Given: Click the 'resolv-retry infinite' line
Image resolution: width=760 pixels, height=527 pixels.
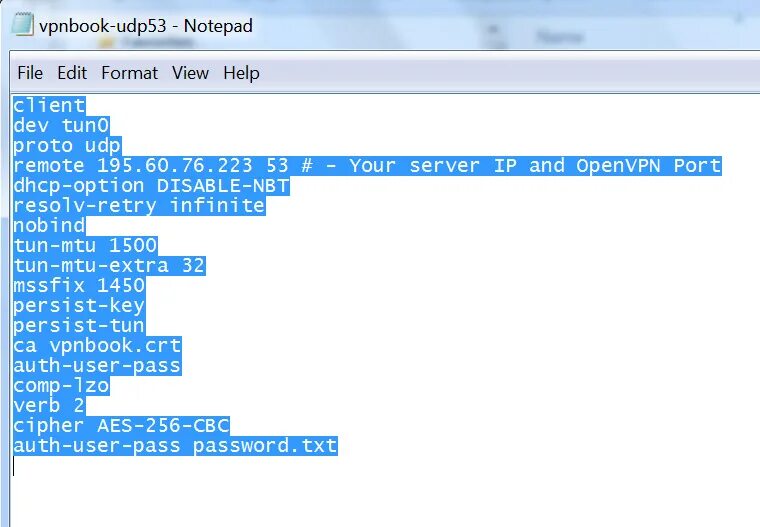Looking at the screenshot, I should click(140, 206).
